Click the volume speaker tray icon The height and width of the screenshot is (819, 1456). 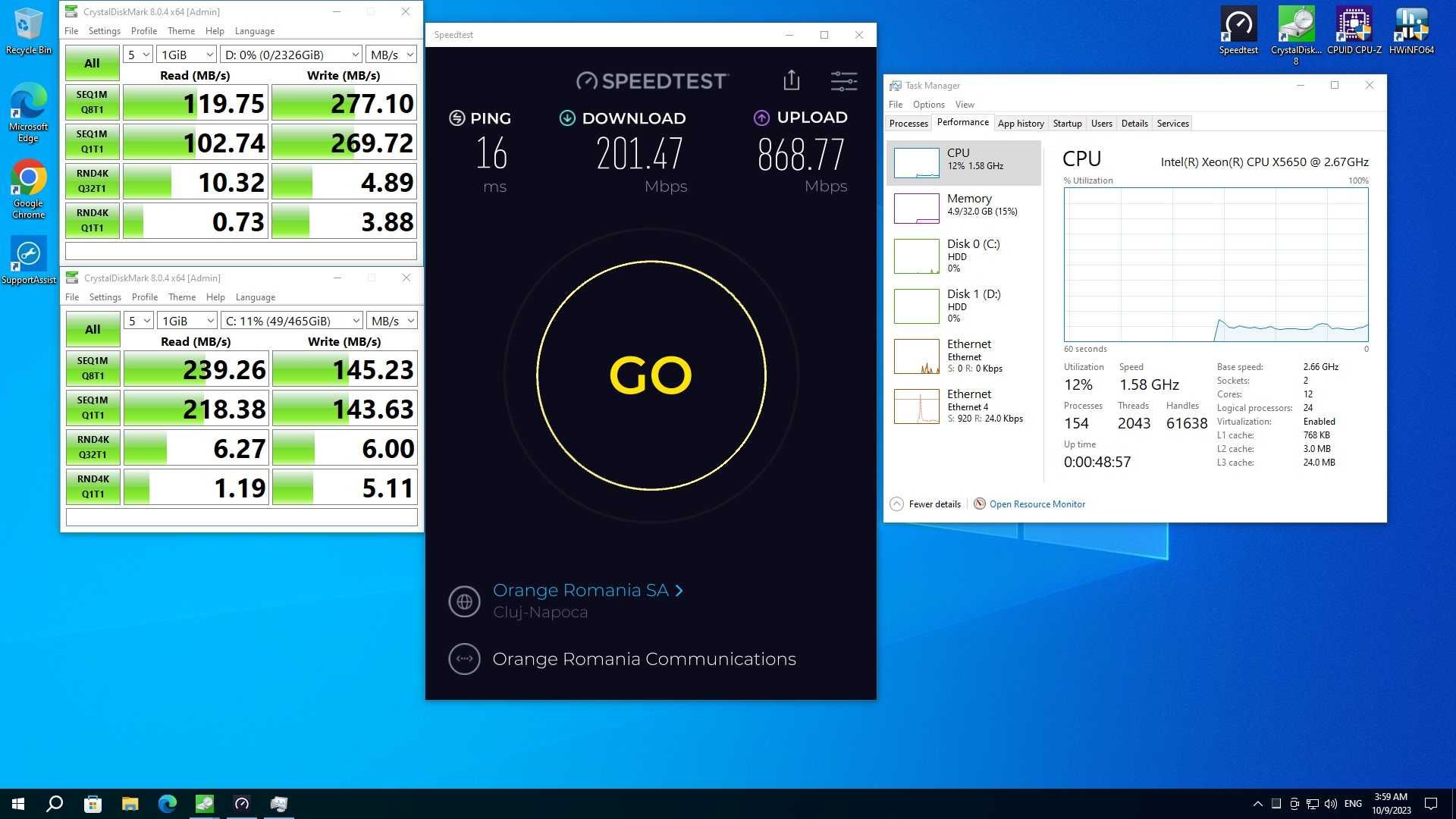1331,804
